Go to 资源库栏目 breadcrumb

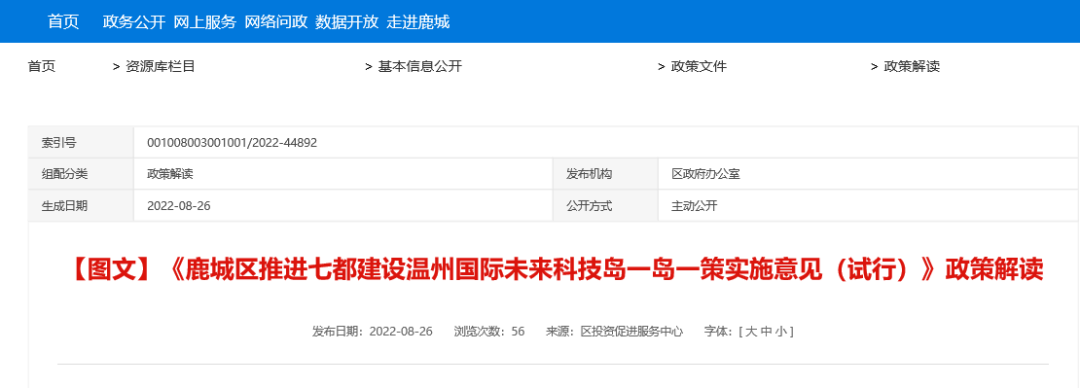tap(160, 67)
